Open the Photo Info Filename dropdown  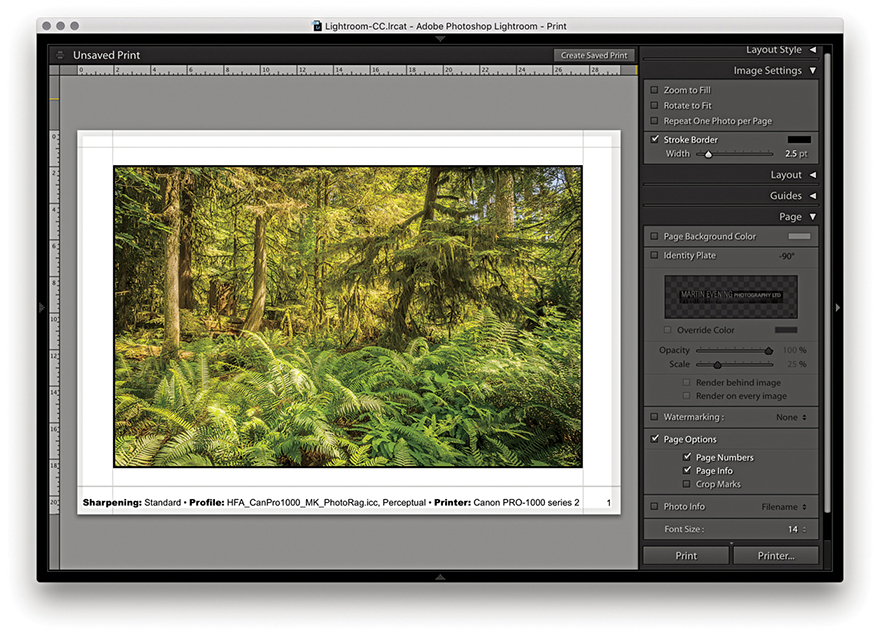tap(784, 507)
